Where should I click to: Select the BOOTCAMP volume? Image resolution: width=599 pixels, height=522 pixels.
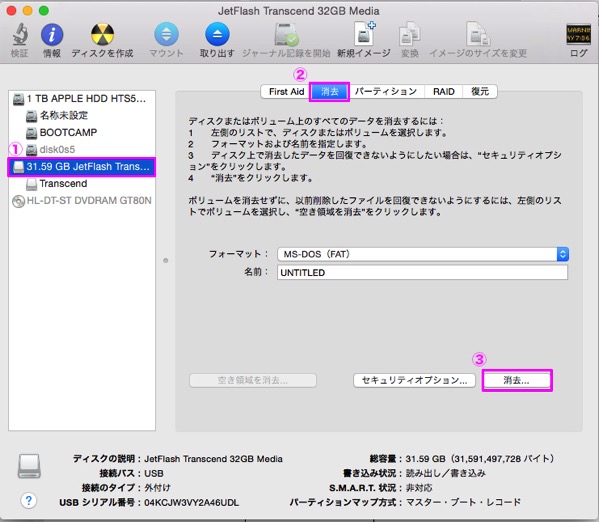pos(82,133)
